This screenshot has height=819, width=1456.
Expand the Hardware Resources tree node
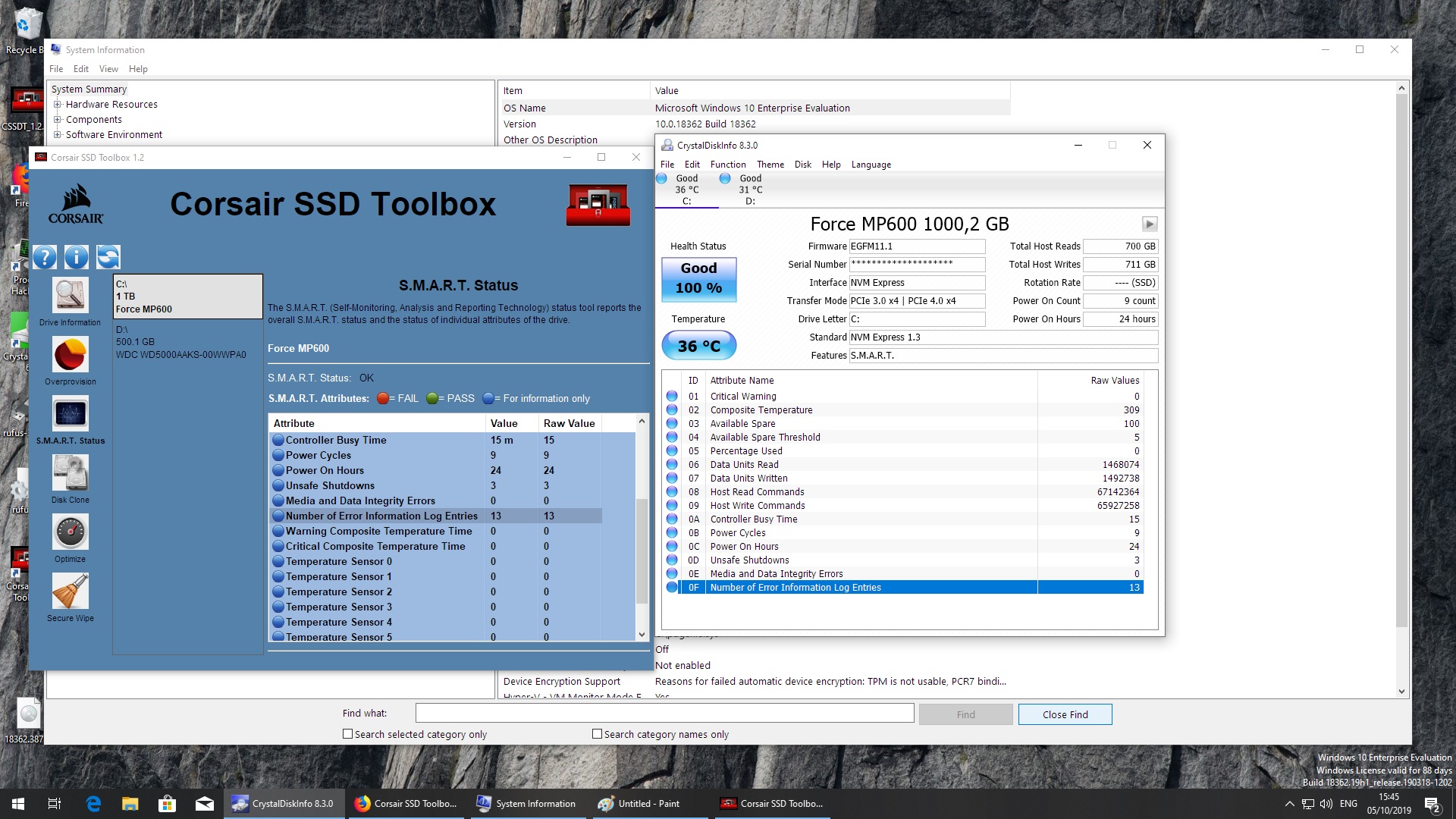(57, 105)
